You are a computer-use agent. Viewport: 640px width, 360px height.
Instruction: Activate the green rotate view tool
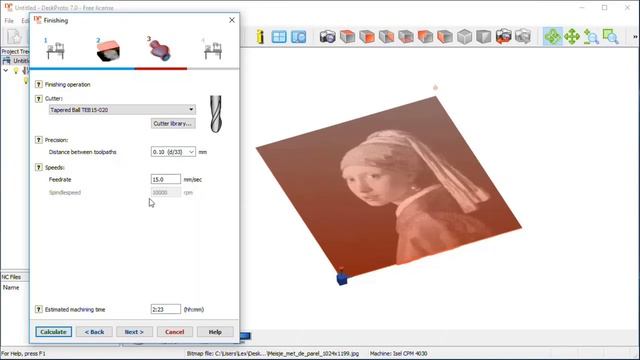553,37
